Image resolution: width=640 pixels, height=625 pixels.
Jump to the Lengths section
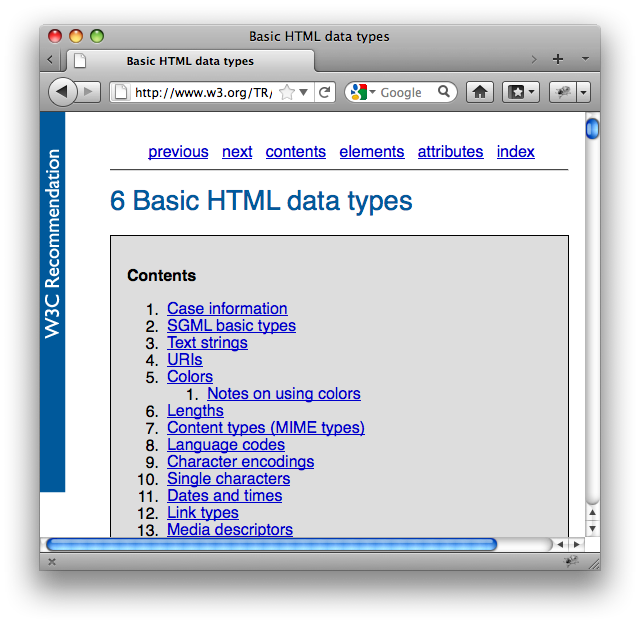pos(196,411)
